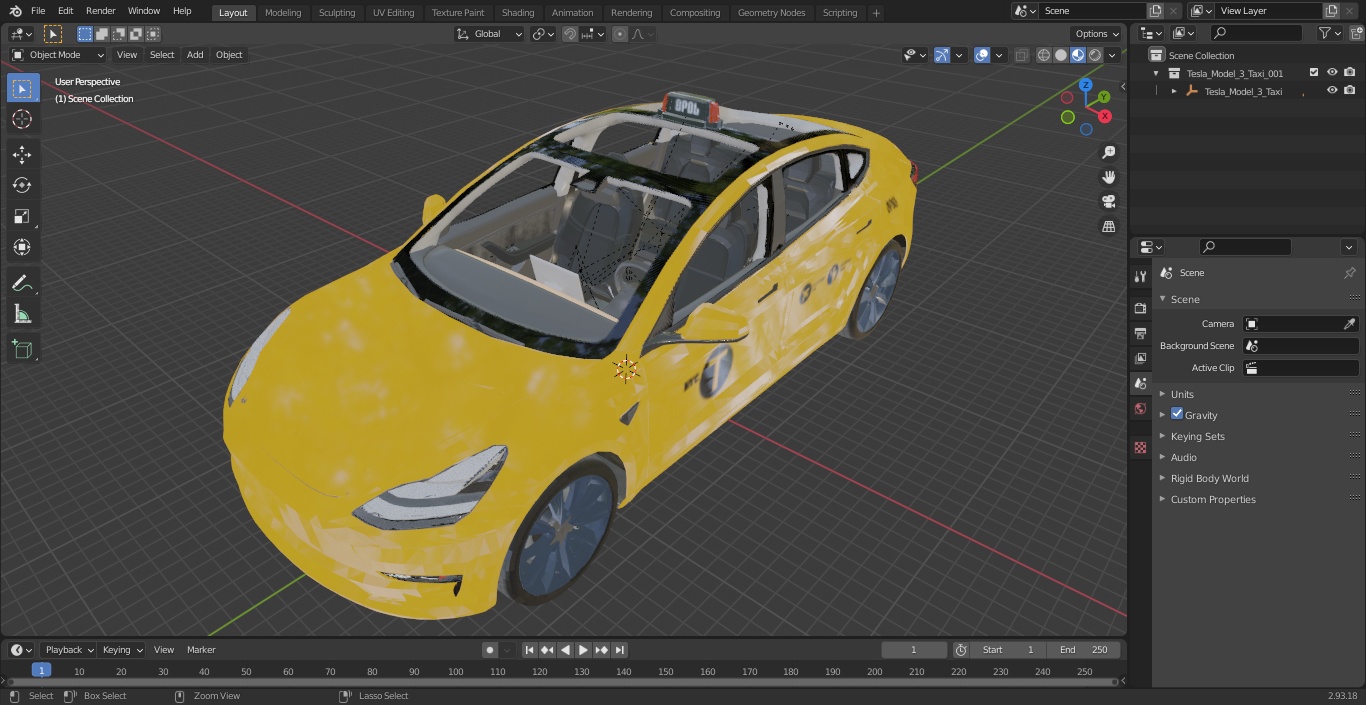Switch to material preview shading
Viewport: 1366px width, 705px height.
(1078, 55)
